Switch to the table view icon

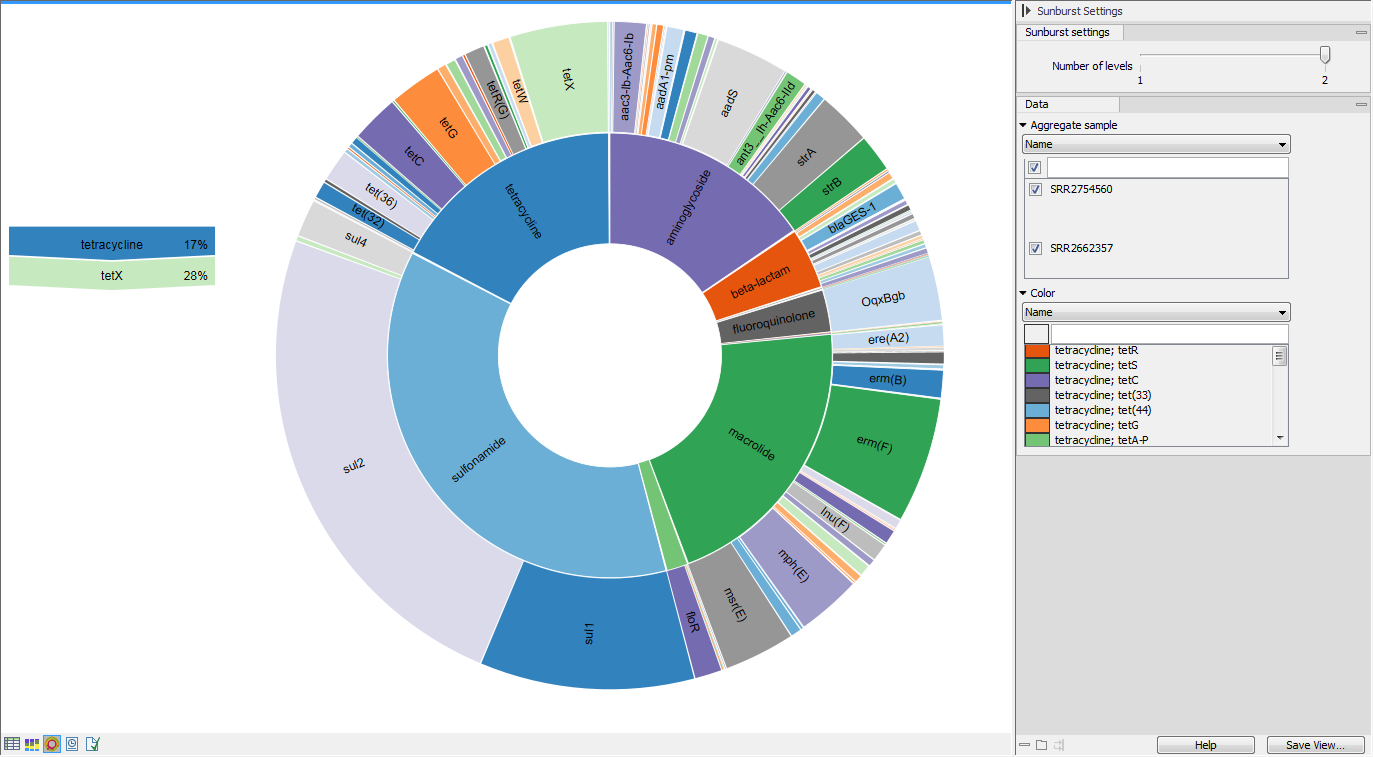click(x=12, y=744)
